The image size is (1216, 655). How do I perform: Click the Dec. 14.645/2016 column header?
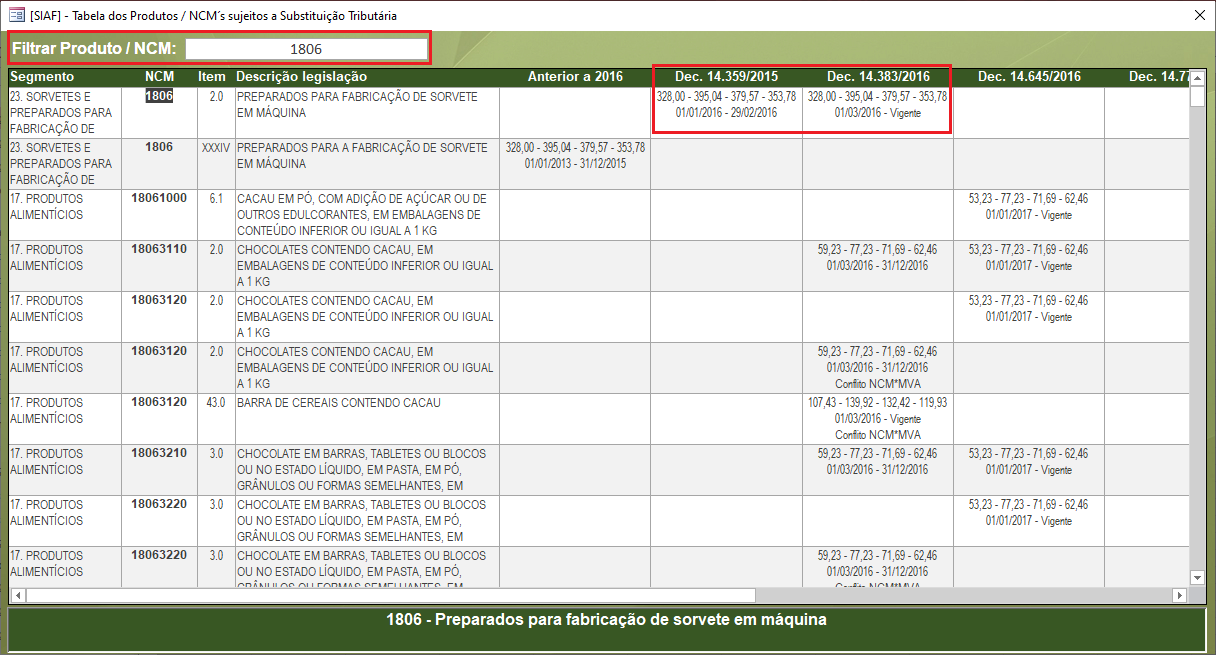point(1028,77)
